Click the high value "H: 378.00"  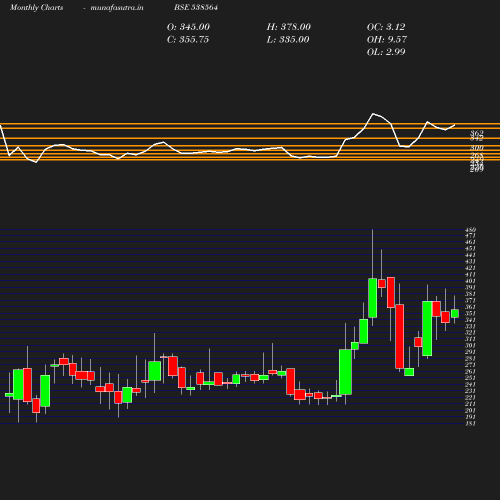pyautogui.click(x=288, y=27)
